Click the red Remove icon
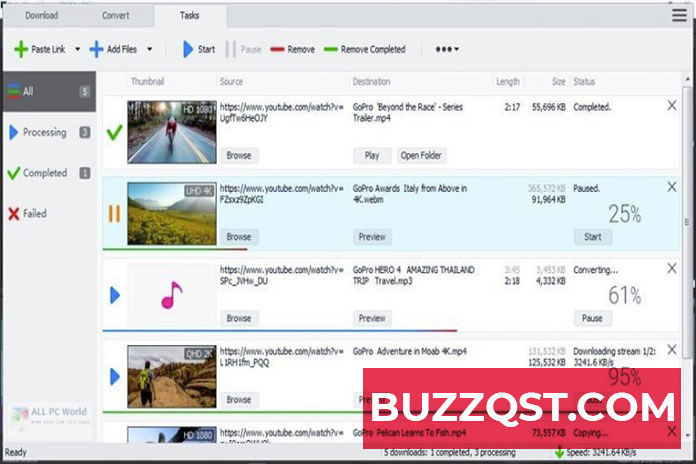Screen dimensions: 696x464 [x=277, y=49]
